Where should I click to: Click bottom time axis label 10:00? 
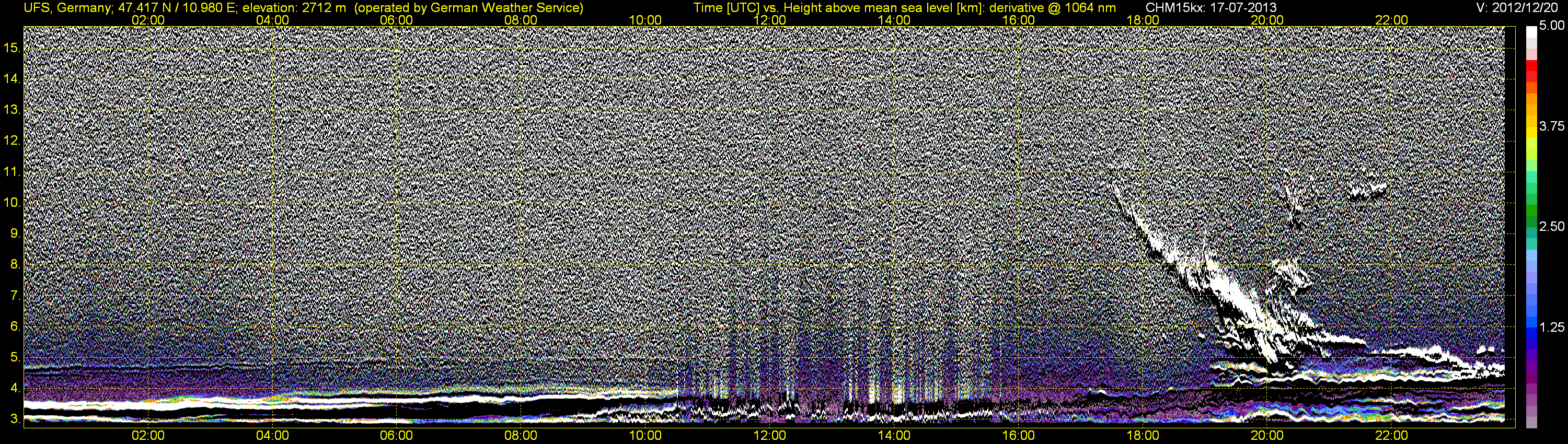coord(645,436)
